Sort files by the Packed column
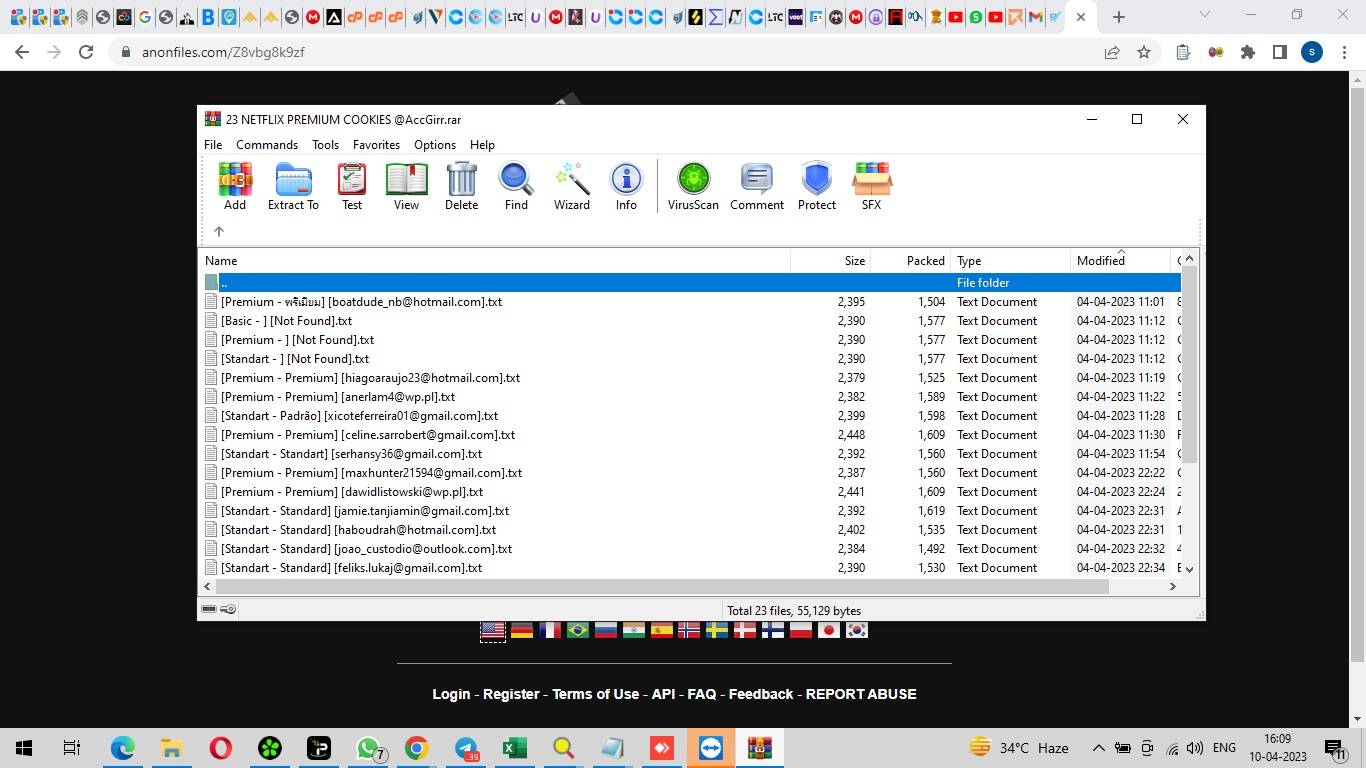 910,260
